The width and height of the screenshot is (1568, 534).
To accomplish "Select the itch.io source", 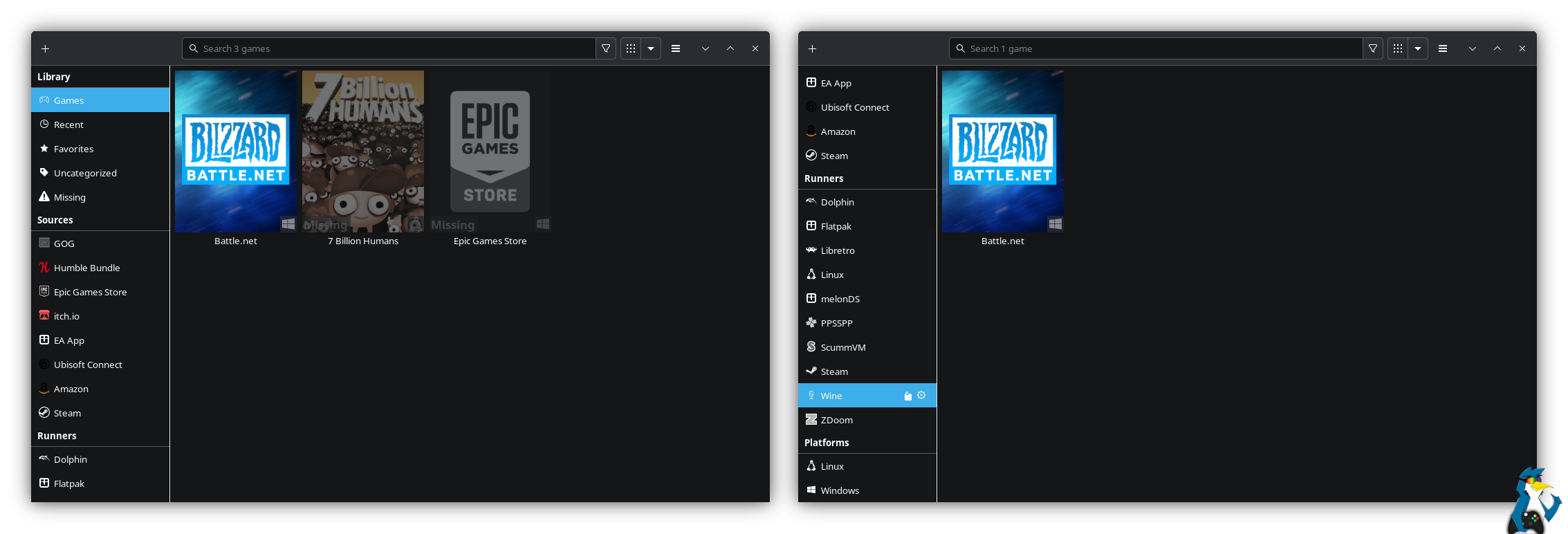I will [x=66, y=316].
